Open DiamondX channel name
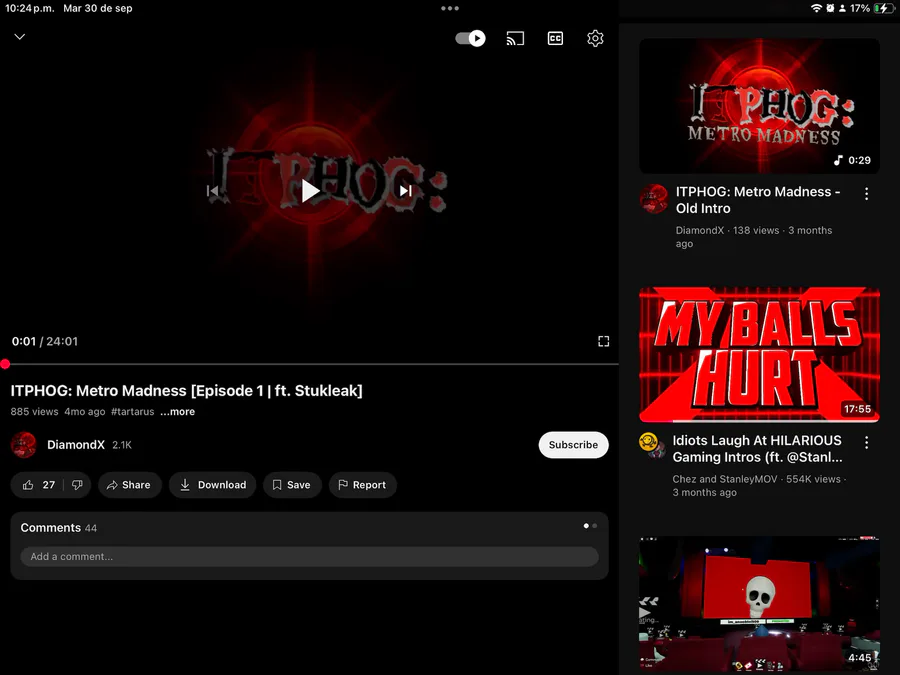 coord(76,445)
